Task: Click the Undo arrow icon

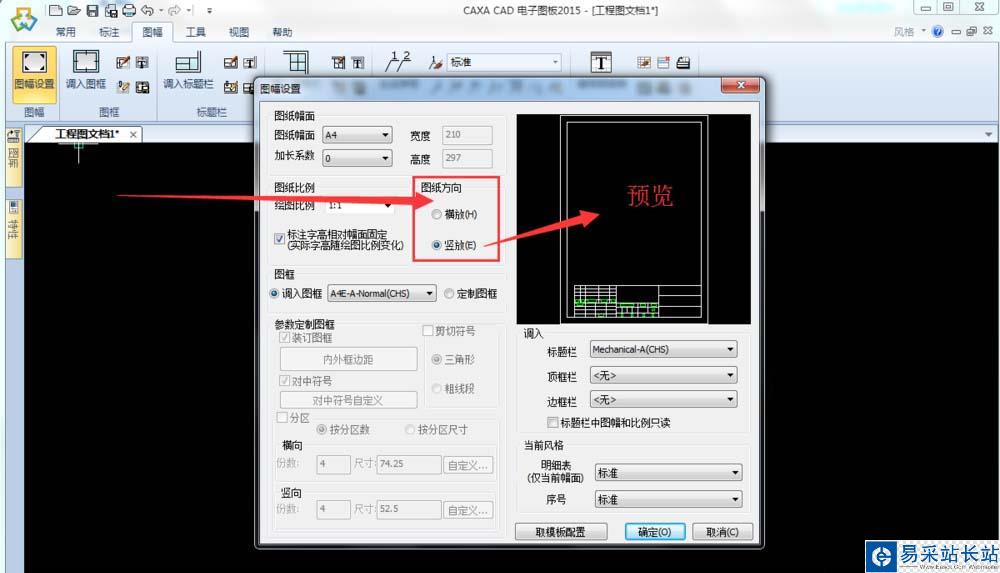Action: (147, 10)
